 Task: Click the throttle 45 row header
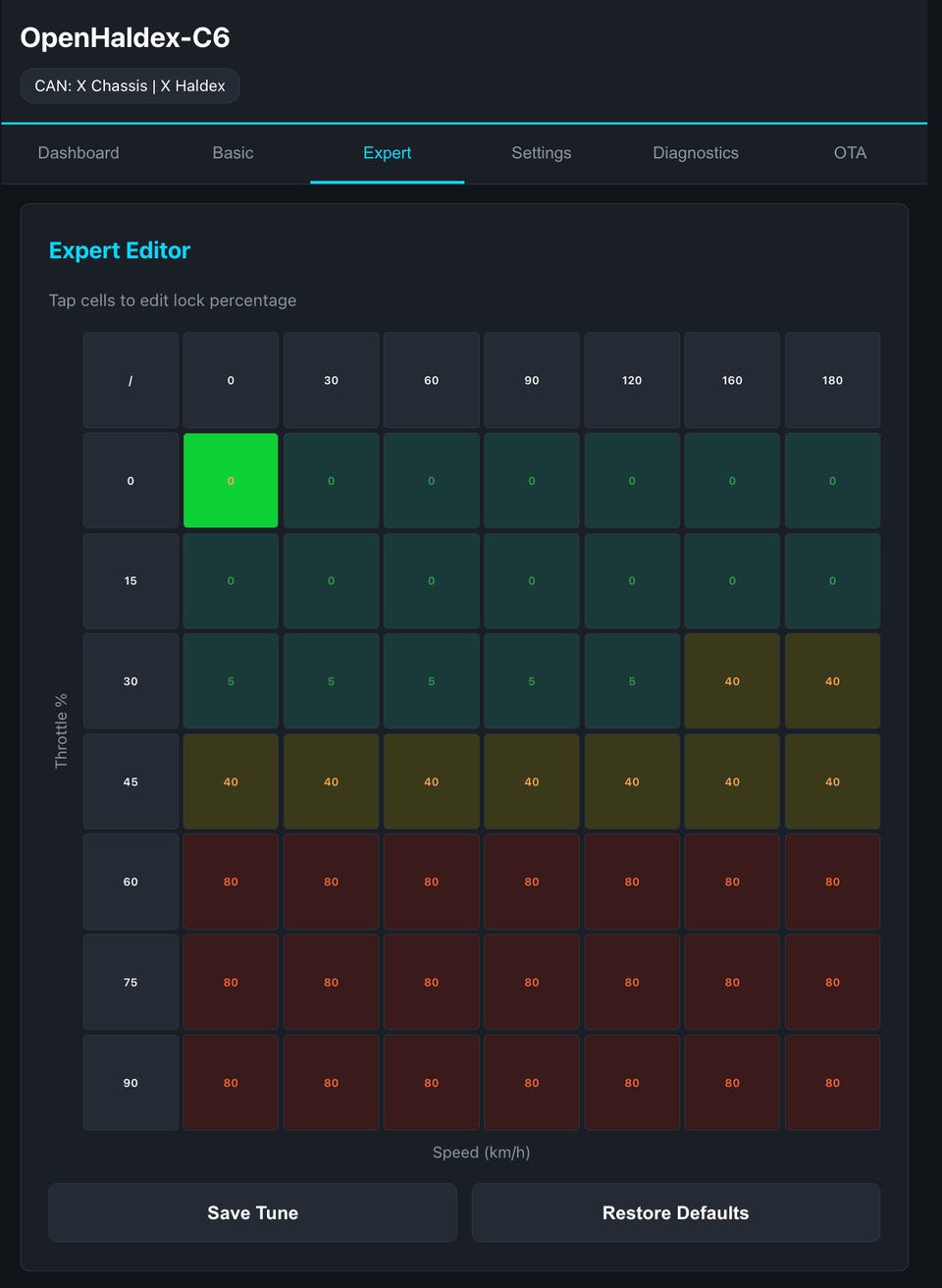point(131,781)
